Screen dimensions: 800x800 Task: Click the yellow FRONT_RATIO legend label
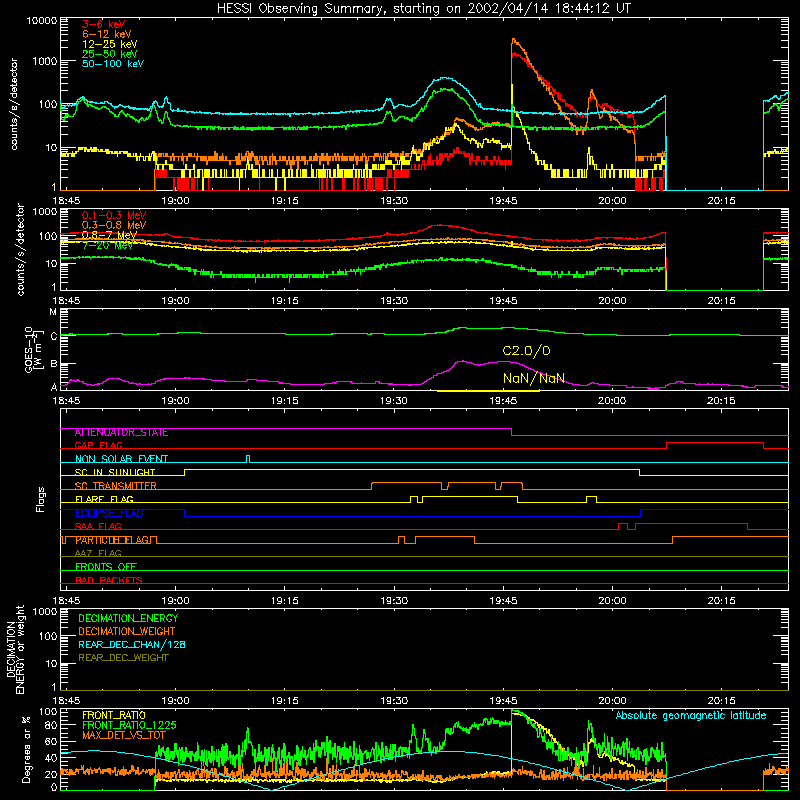tap(114, 715)
